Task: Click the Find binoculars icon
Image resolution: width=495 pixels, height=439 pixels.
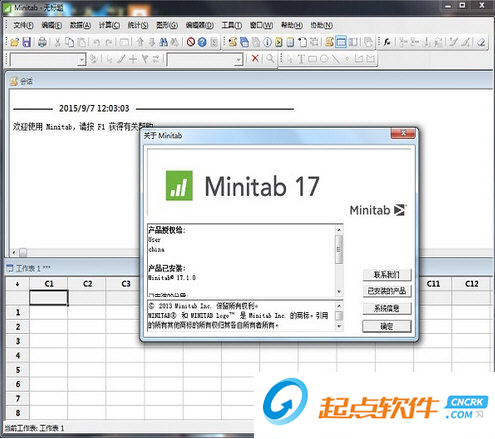Action: (x=164, y=42)
